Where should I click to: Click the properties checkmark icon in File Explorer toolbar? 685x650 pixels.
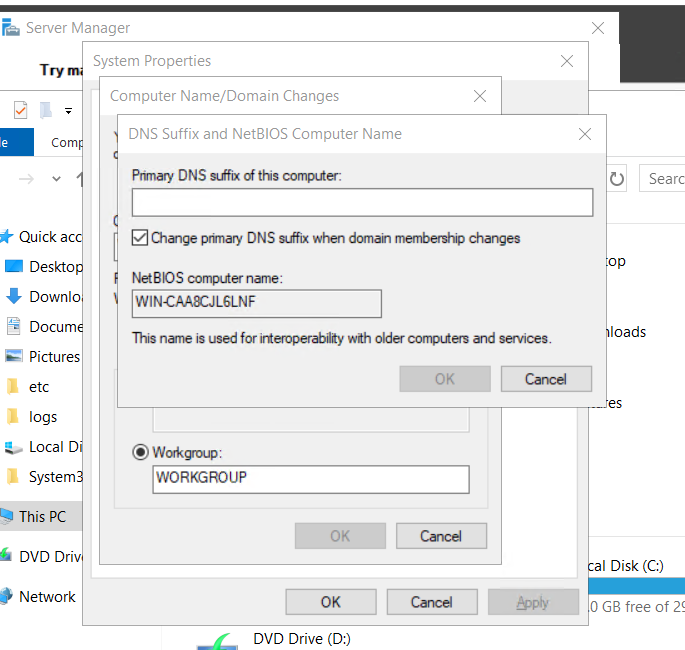pyautogui.click(x=20, y=110)
